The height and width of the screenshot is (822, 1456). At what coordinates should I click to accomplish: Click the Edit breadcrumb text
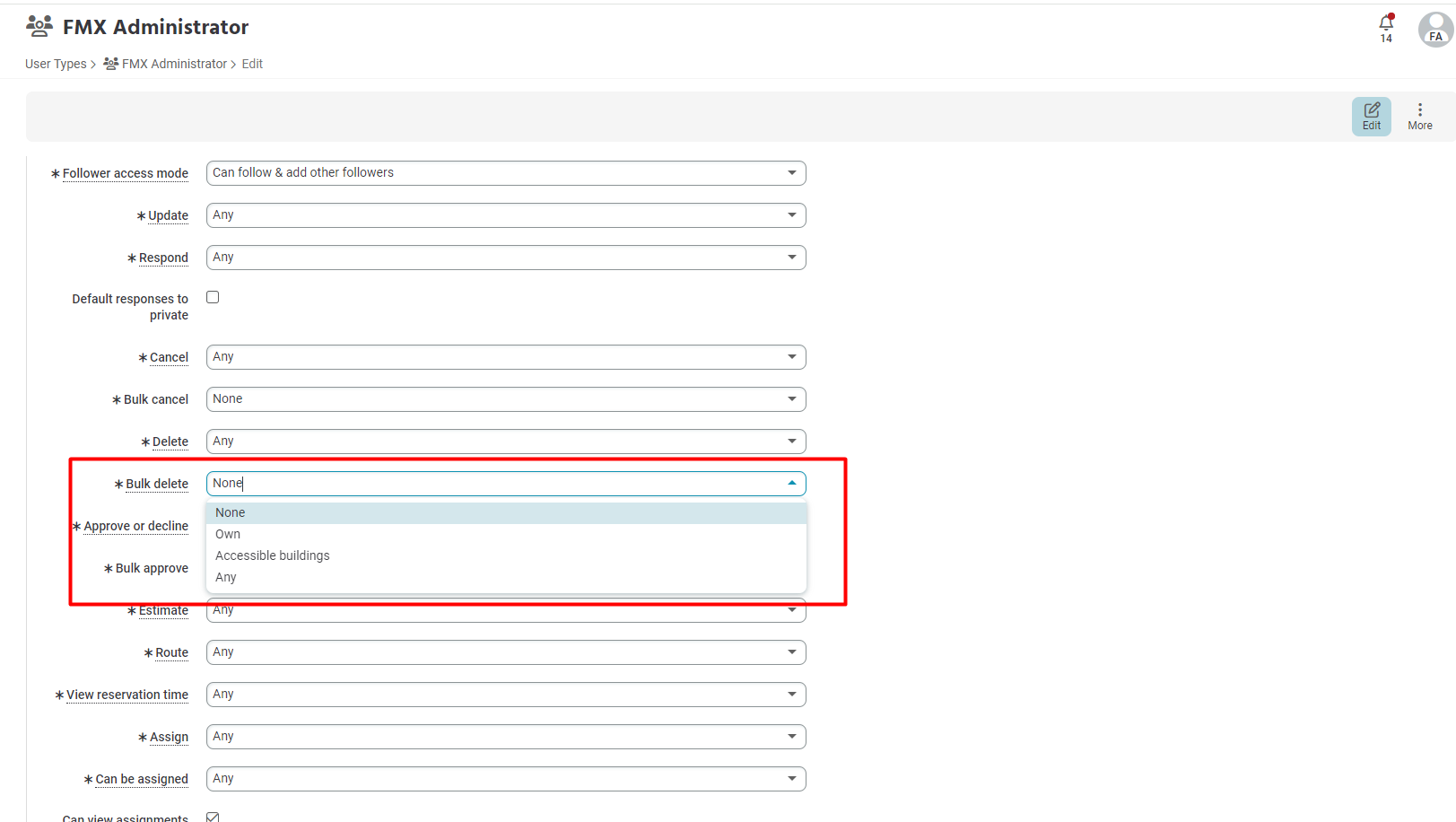click(252, 64)
